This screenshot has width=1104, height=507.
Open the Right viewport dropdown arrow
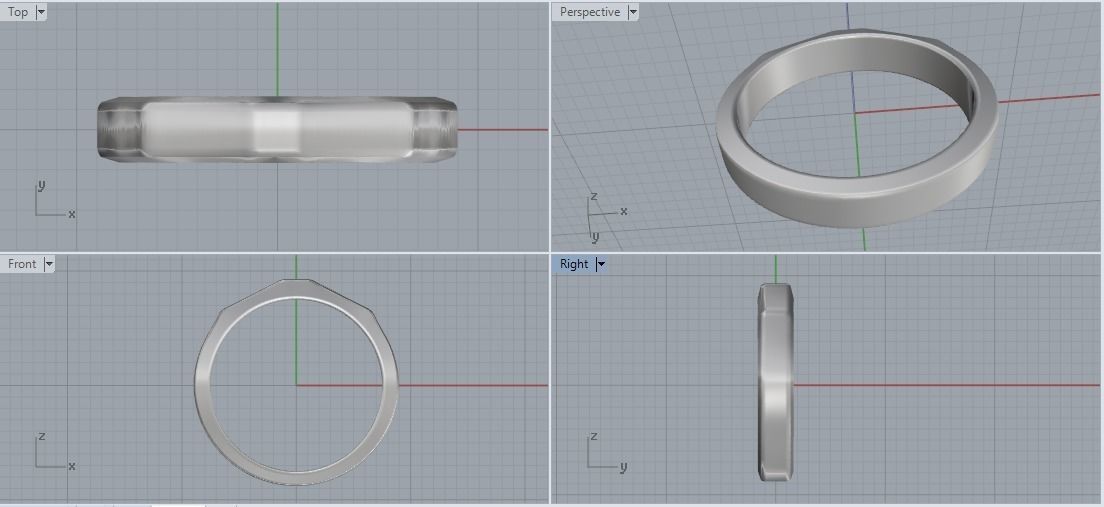(x=601, y=264)
